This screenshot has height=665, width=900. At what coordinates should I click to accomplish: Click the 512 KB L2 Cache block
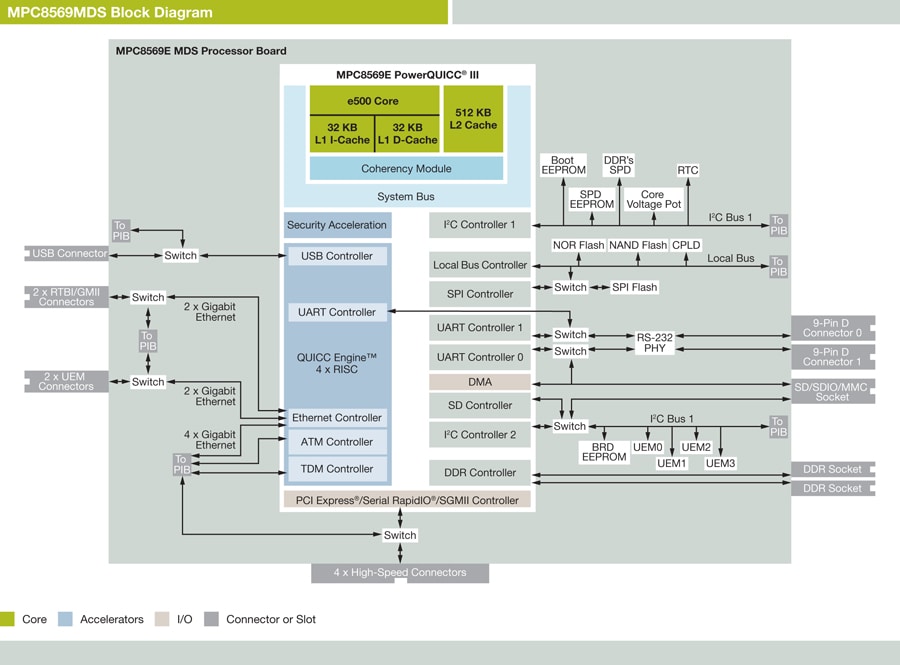click(472, 121)
